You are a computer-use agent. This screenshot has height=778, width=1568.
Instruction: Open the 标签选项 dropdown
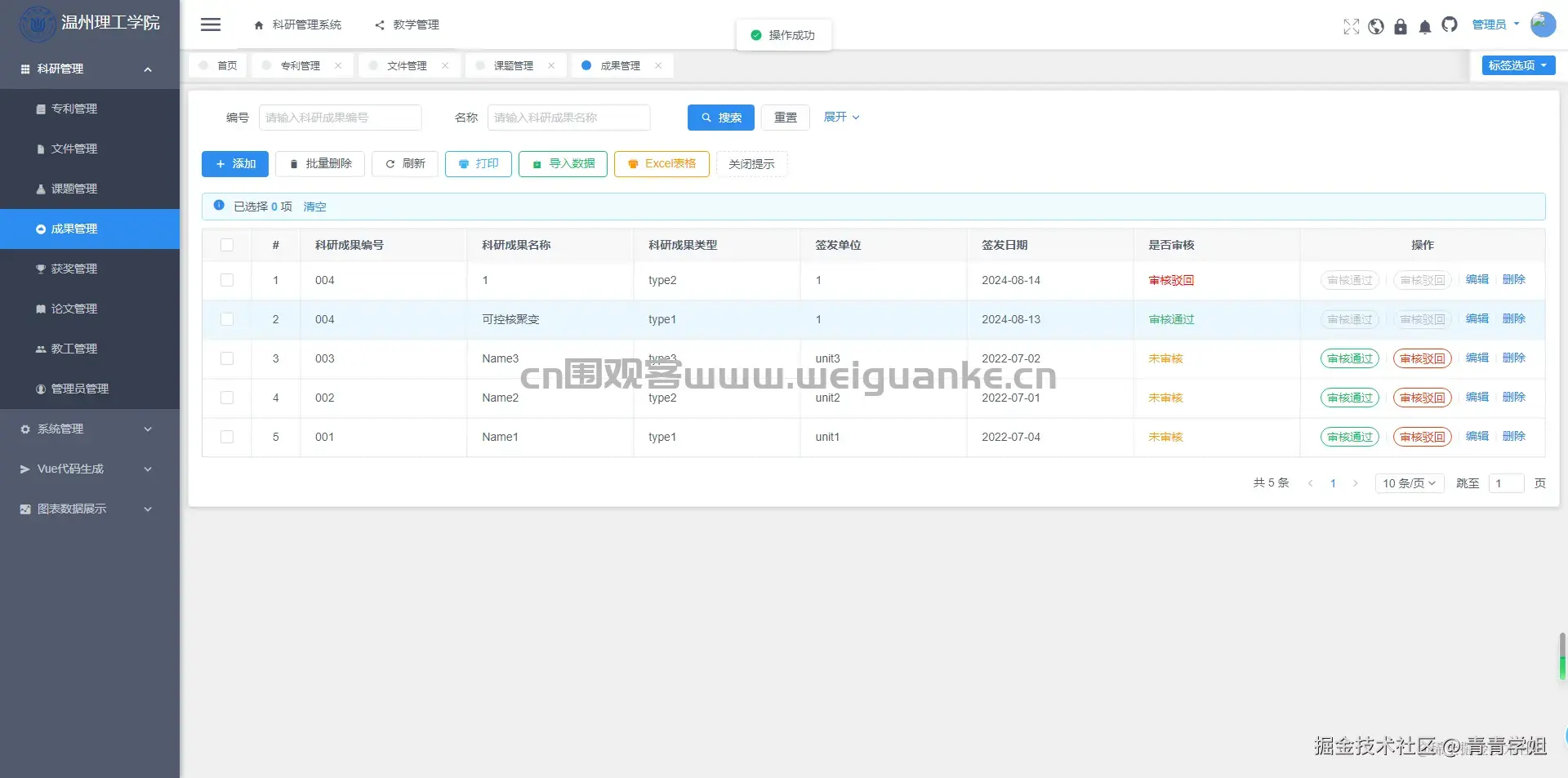click(x=1518, y=65)
